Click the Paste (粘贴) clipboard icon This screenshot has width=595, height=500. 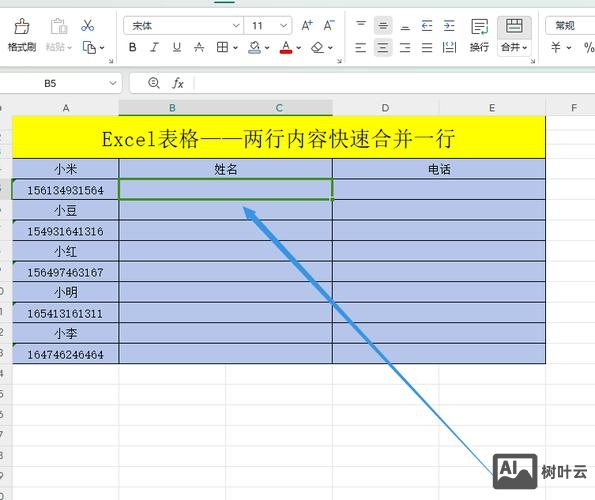click(58, 26)
